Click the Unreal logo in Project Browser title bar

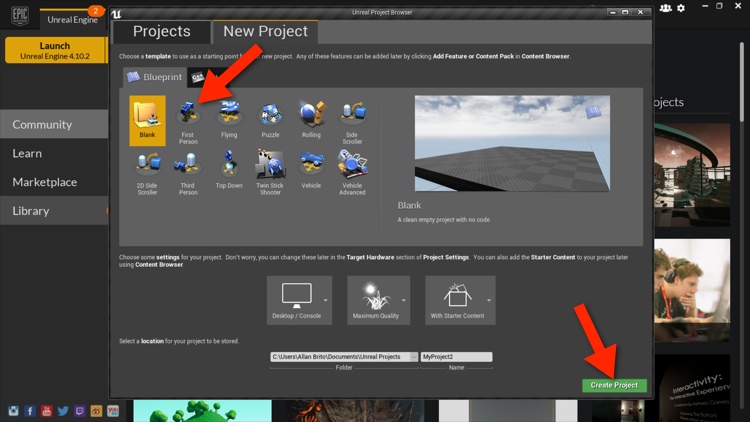click(116, 14)
